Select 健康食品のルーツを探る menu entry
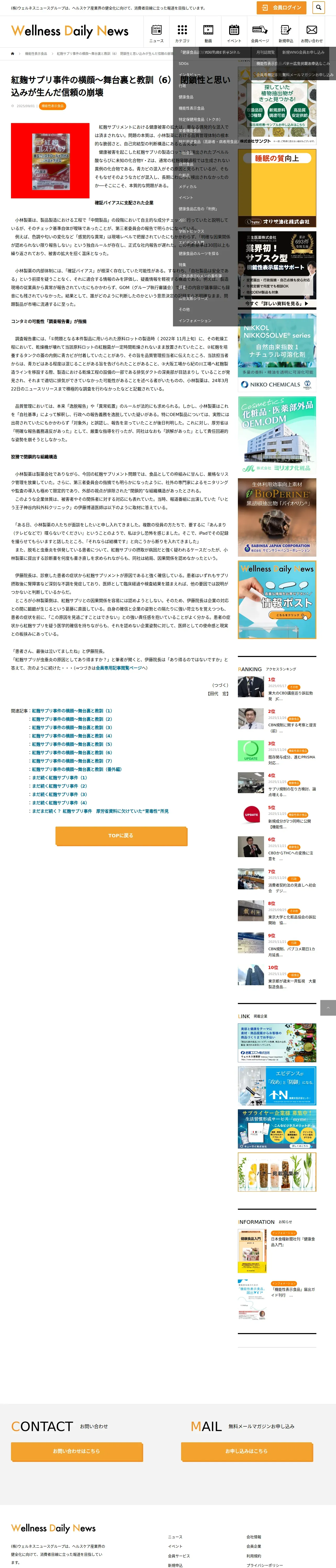 coord(199,254)
